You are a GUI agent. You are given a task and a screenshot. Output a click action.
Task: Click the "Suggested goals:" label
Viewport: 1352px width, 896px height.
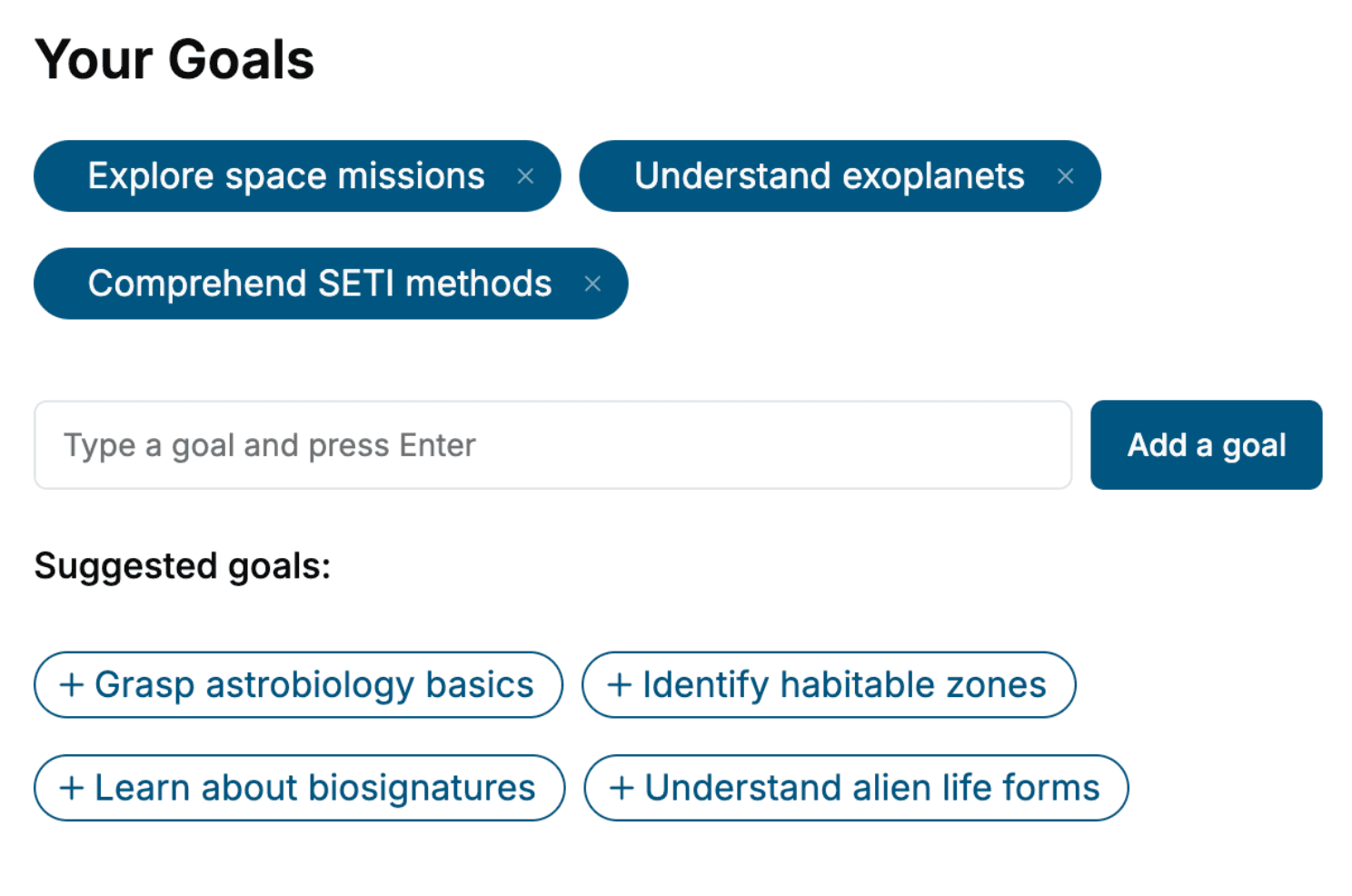tap(179, 565)
